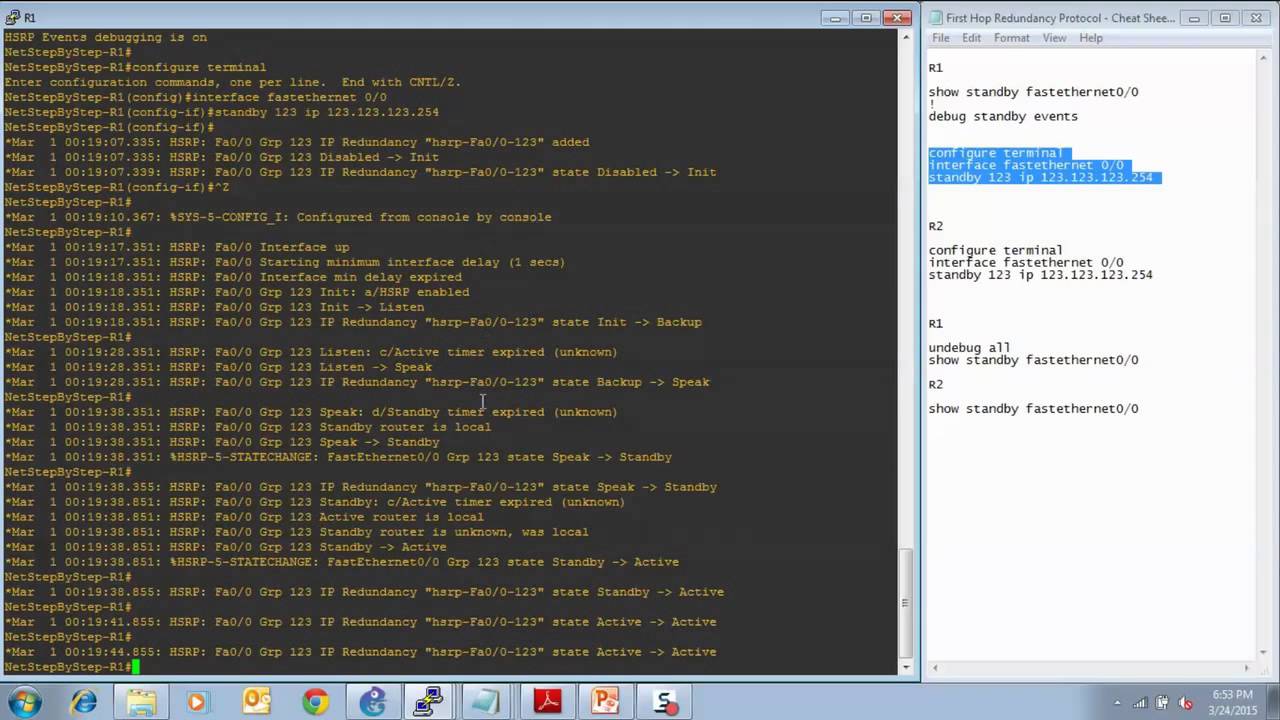Viewport: 1280px width, 720px height.
Task: Open the volume tray icon
Action: pyautogui.click(x=1187, y=702)
